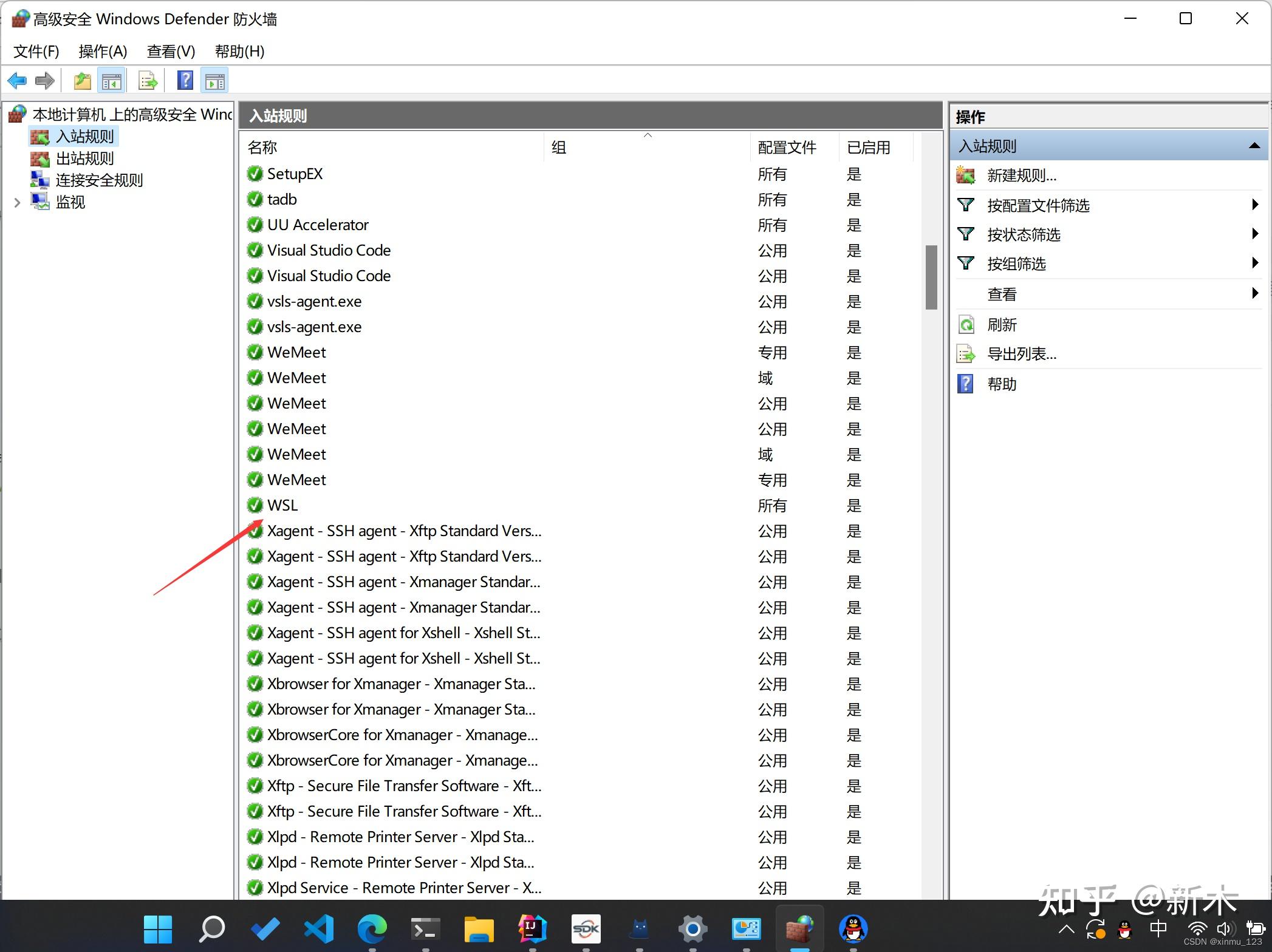Open the 帮助(H) menu

click(x=239, y=51)
